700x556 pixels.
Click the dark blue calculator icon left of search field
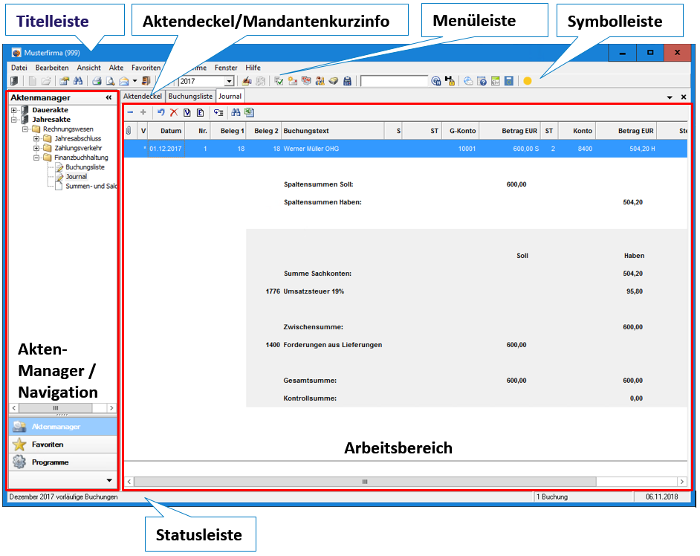coord(347,81)
